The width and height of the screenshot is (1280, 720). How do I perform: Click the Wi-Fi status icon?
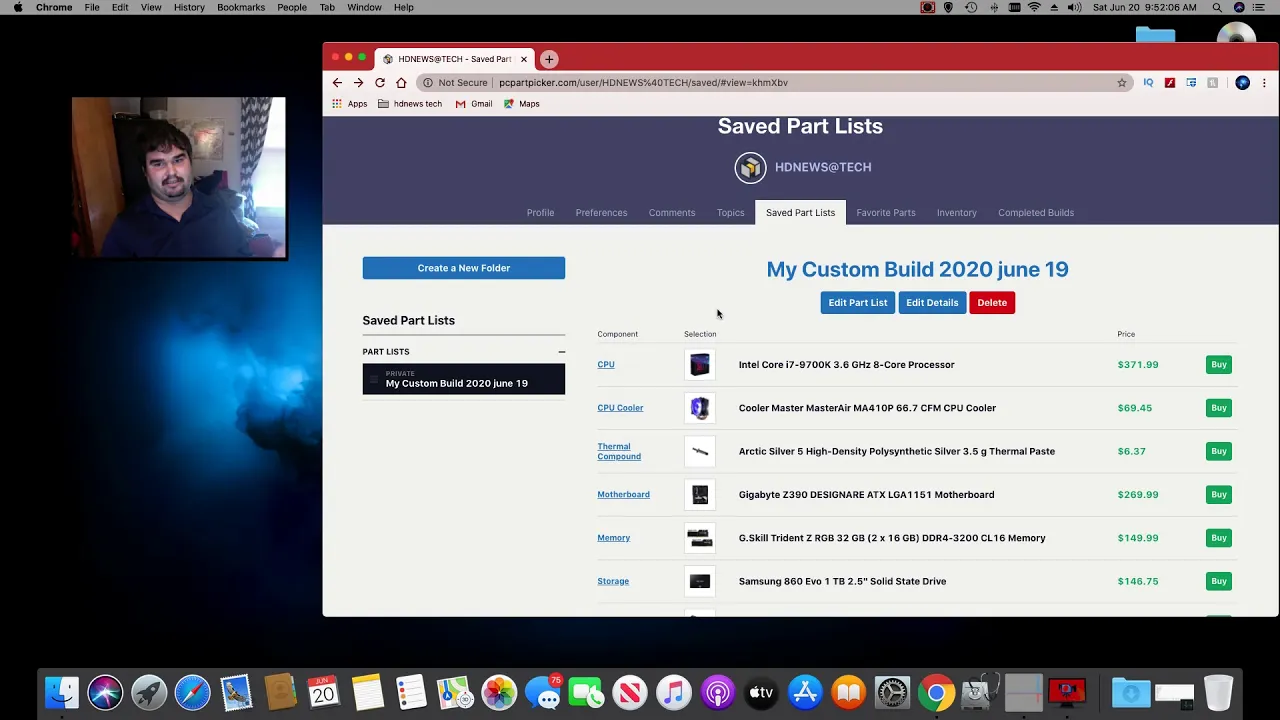click(x=1034, y=7)
